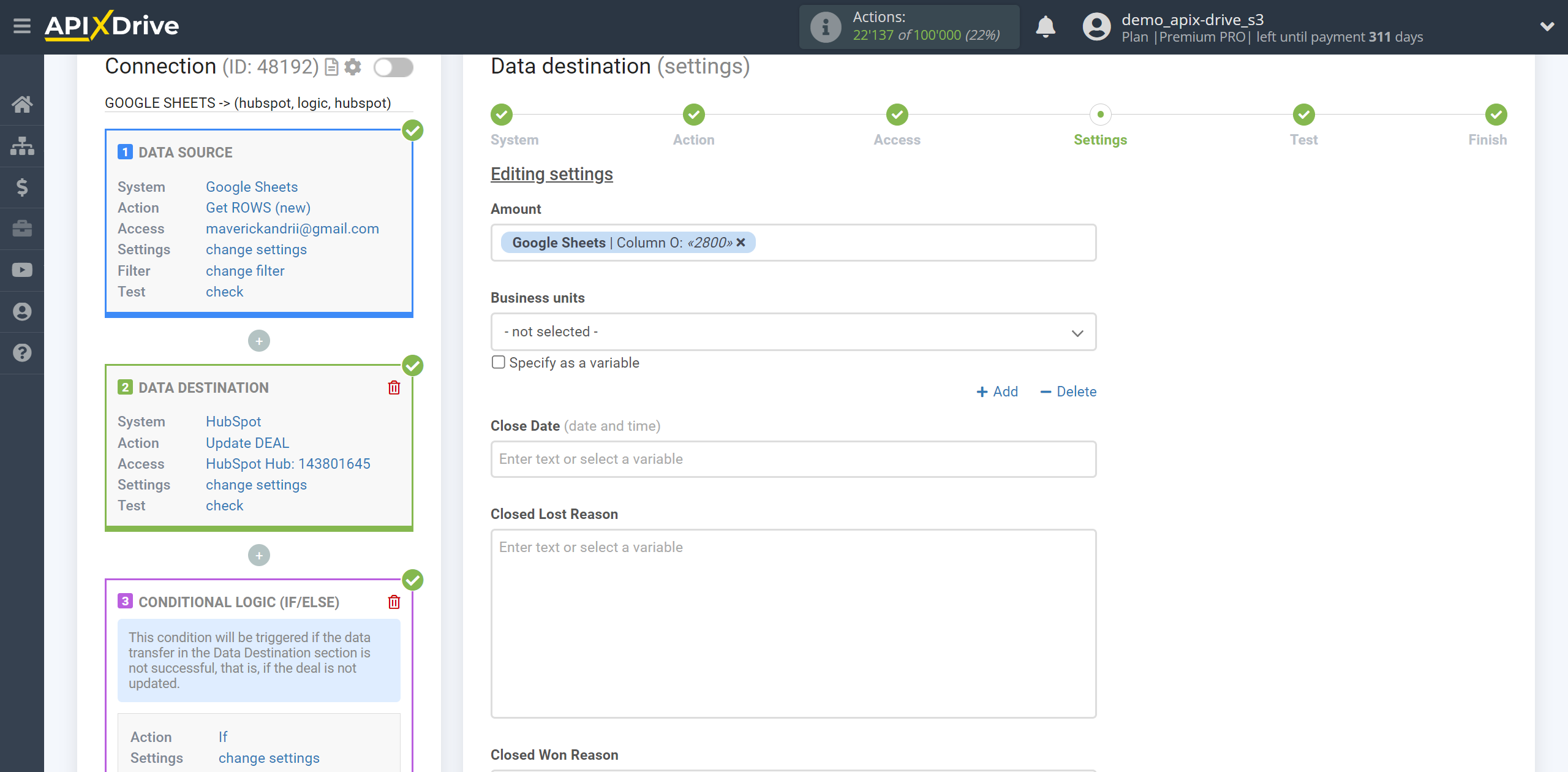Image resolution: width=1568 pixels, height=772 pixels.
Task: Open the Business units dropdown
Action: pyautogui.click(x=793, y=332)
